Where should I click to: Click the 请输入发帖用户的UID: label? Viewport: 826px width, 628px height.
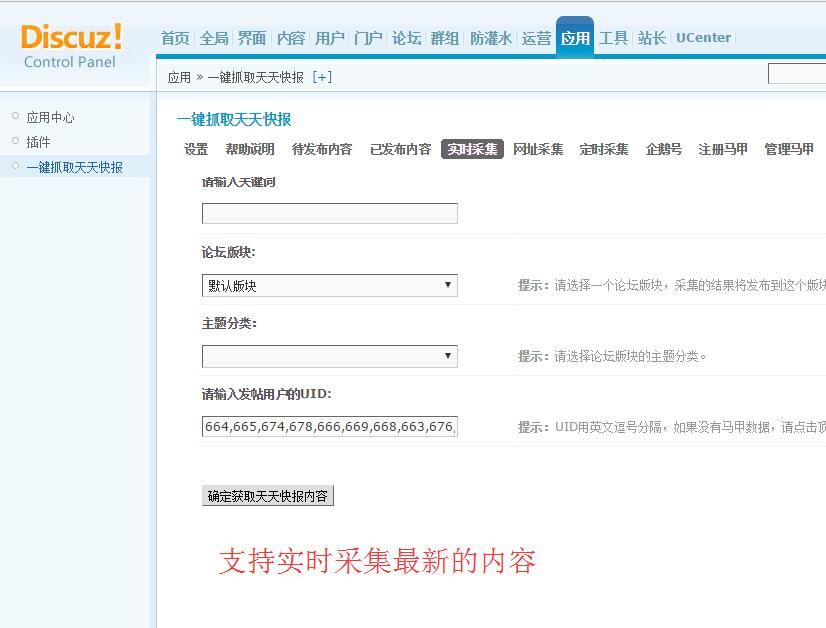(267, 394)
